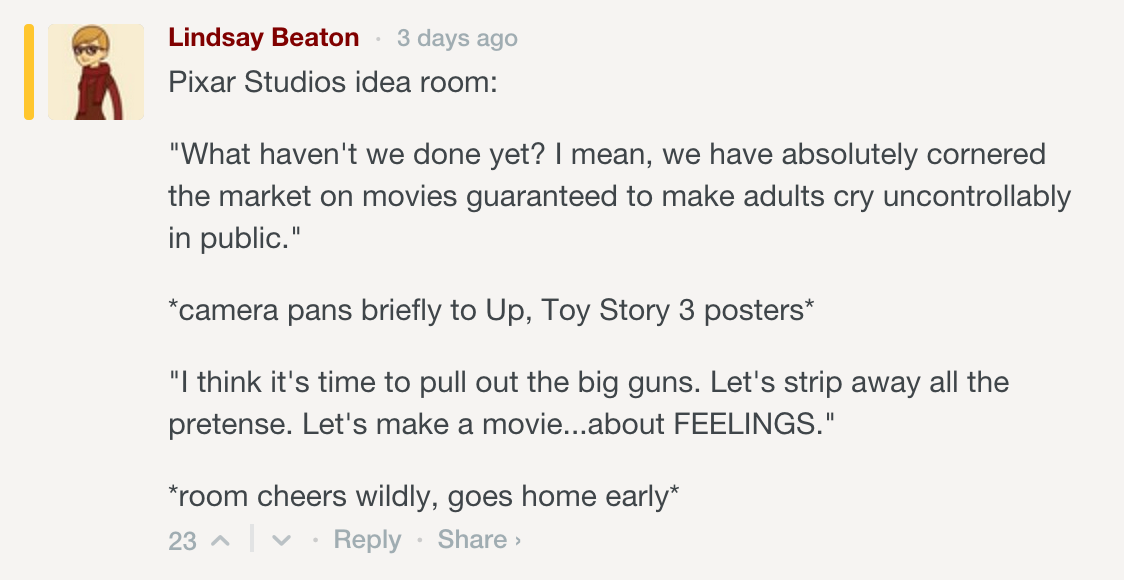1124x580 pixels.
Task: Reply to Lindsay Beaton's comment
Action: (367, 540)
